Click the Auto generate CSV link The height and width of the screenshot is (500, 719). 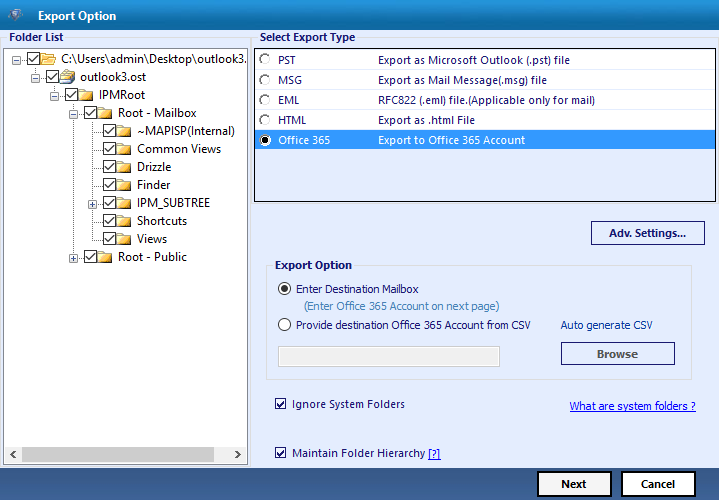(x=606, y=325)
